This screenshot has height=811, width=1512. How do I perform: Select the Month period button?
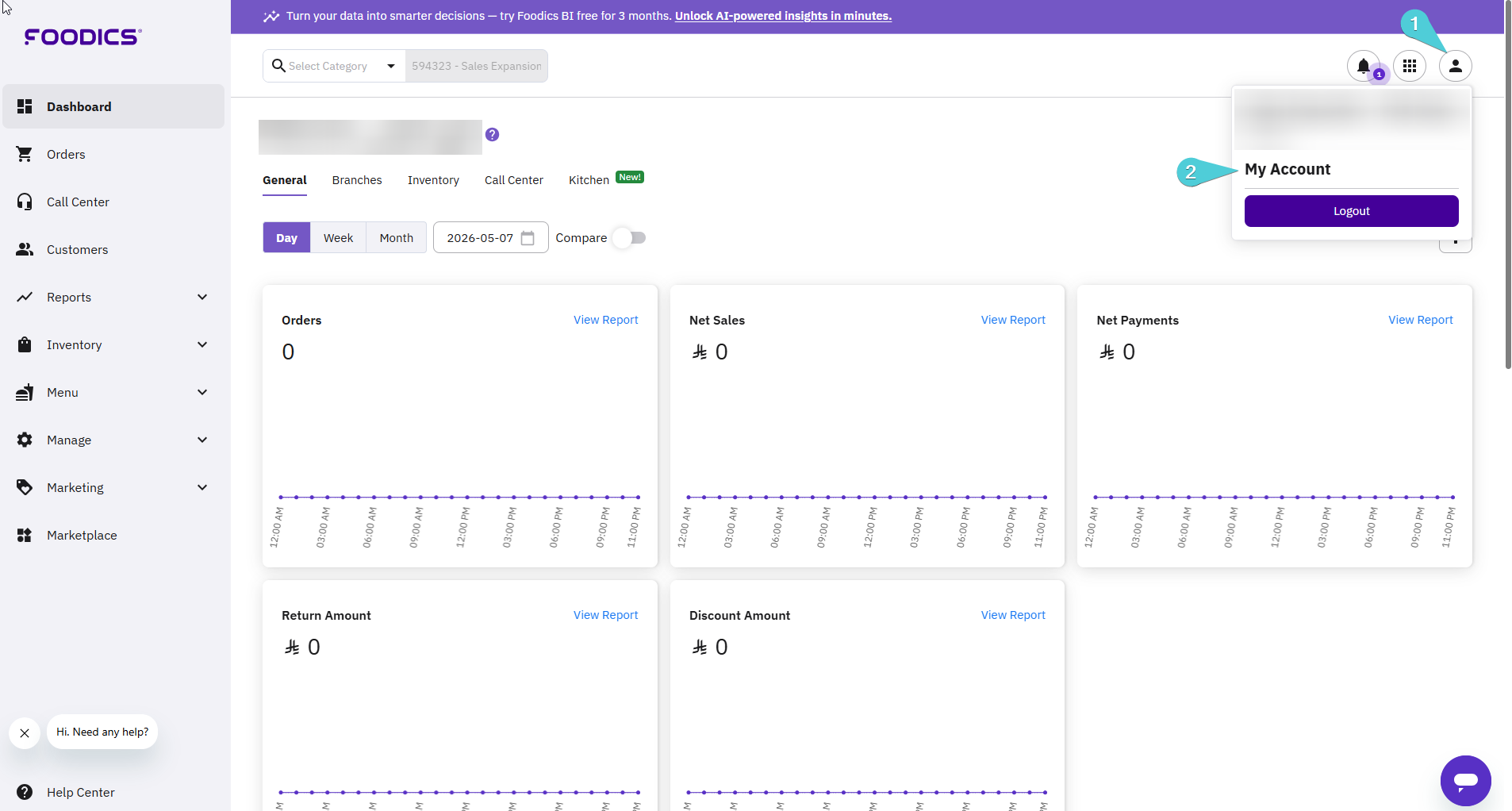pos(397,238)
